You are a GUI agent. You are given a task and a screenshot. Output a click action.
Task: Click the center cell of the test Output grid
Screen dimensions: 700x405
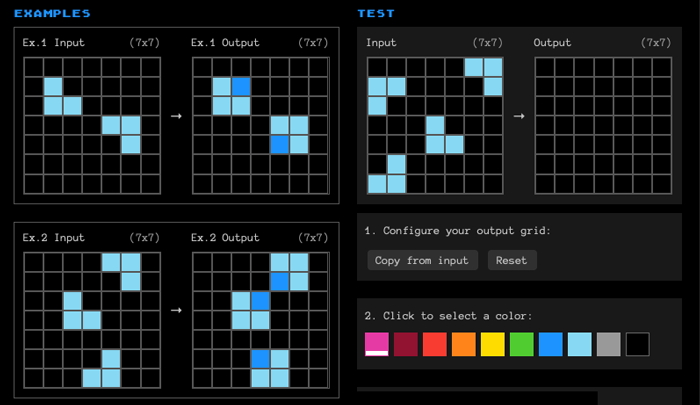(603, 125)
